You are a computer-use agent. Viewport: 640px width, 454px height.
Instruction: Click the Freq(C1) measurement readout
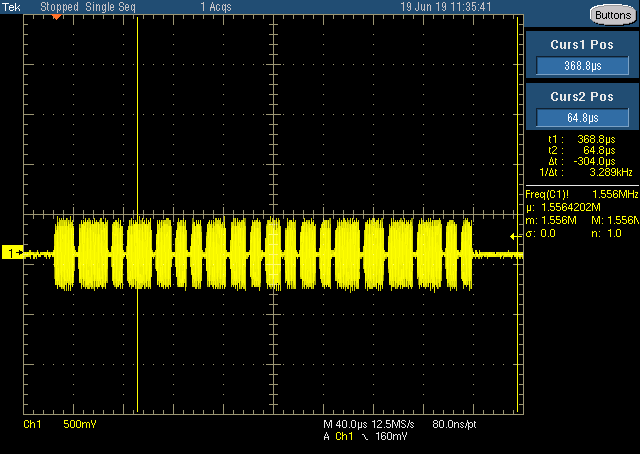[581, 192]
